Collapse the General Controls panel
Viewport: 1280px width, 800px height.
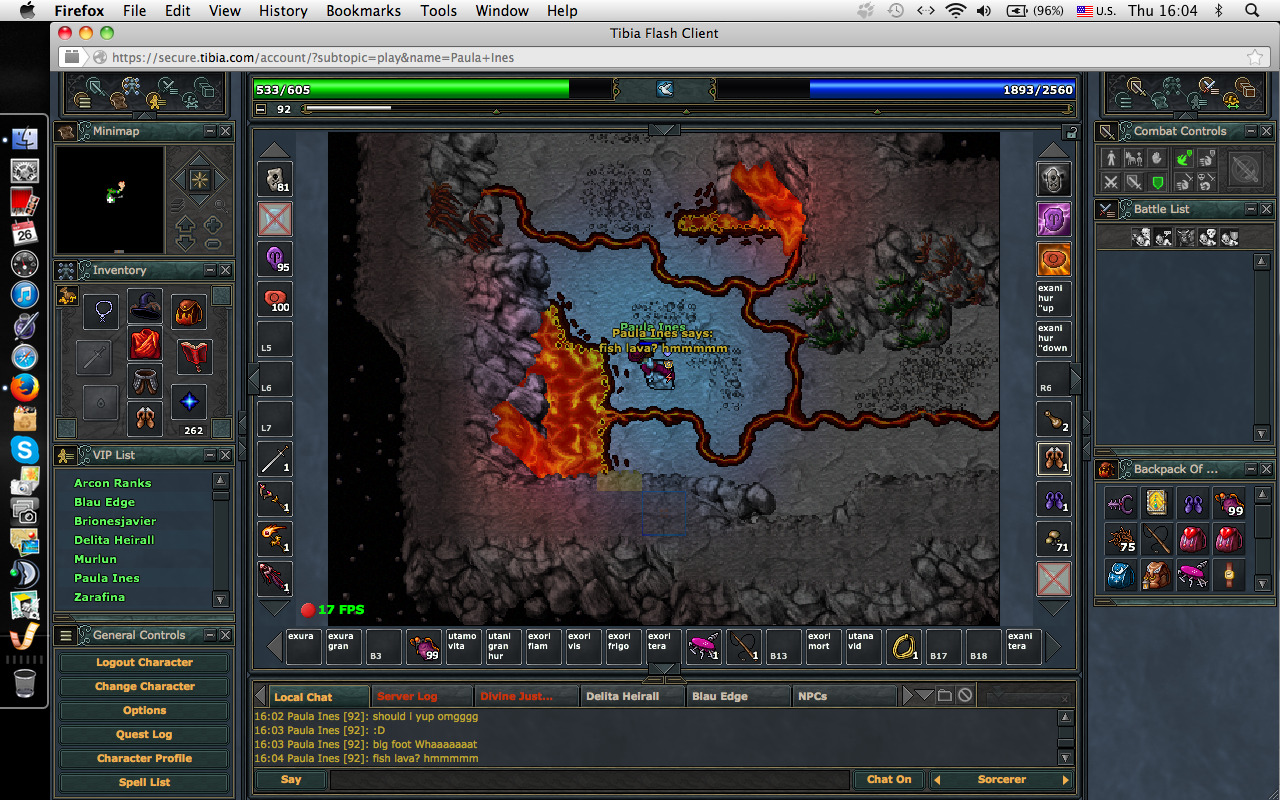coord(210,634)
